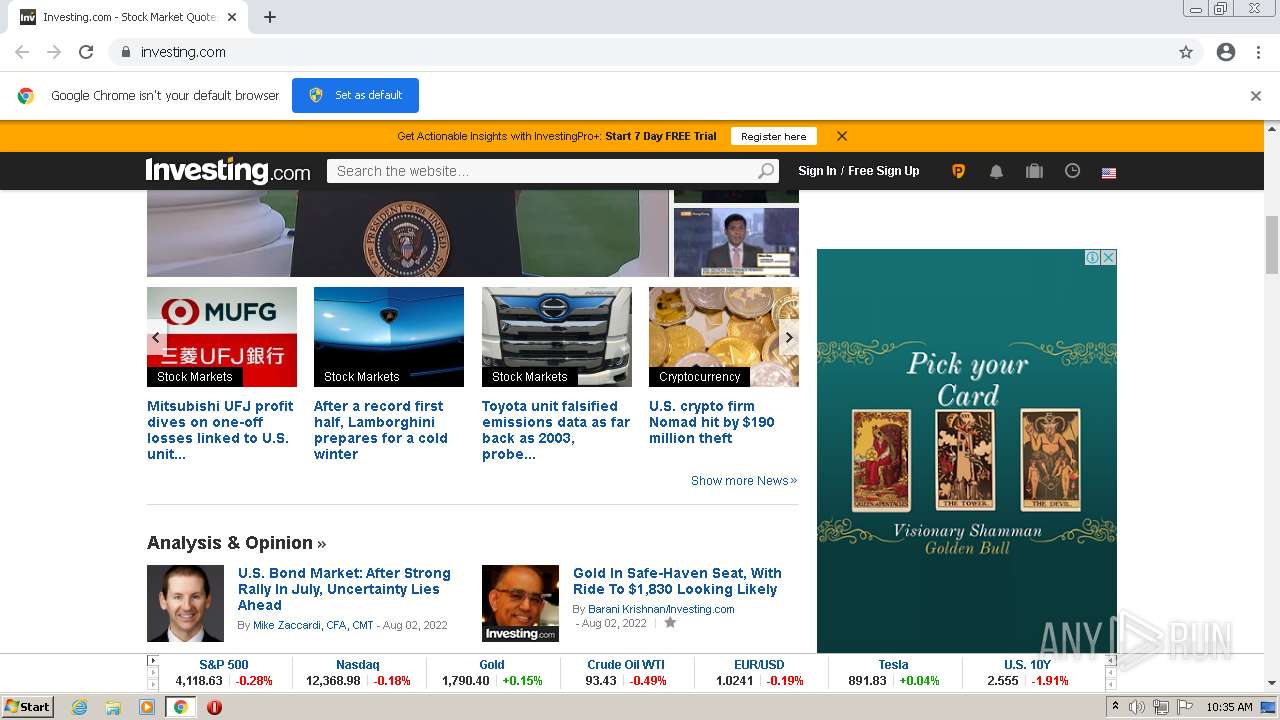Click the Register here button
This screenshot has height=720, width=1280.
(x=773, y=136)
